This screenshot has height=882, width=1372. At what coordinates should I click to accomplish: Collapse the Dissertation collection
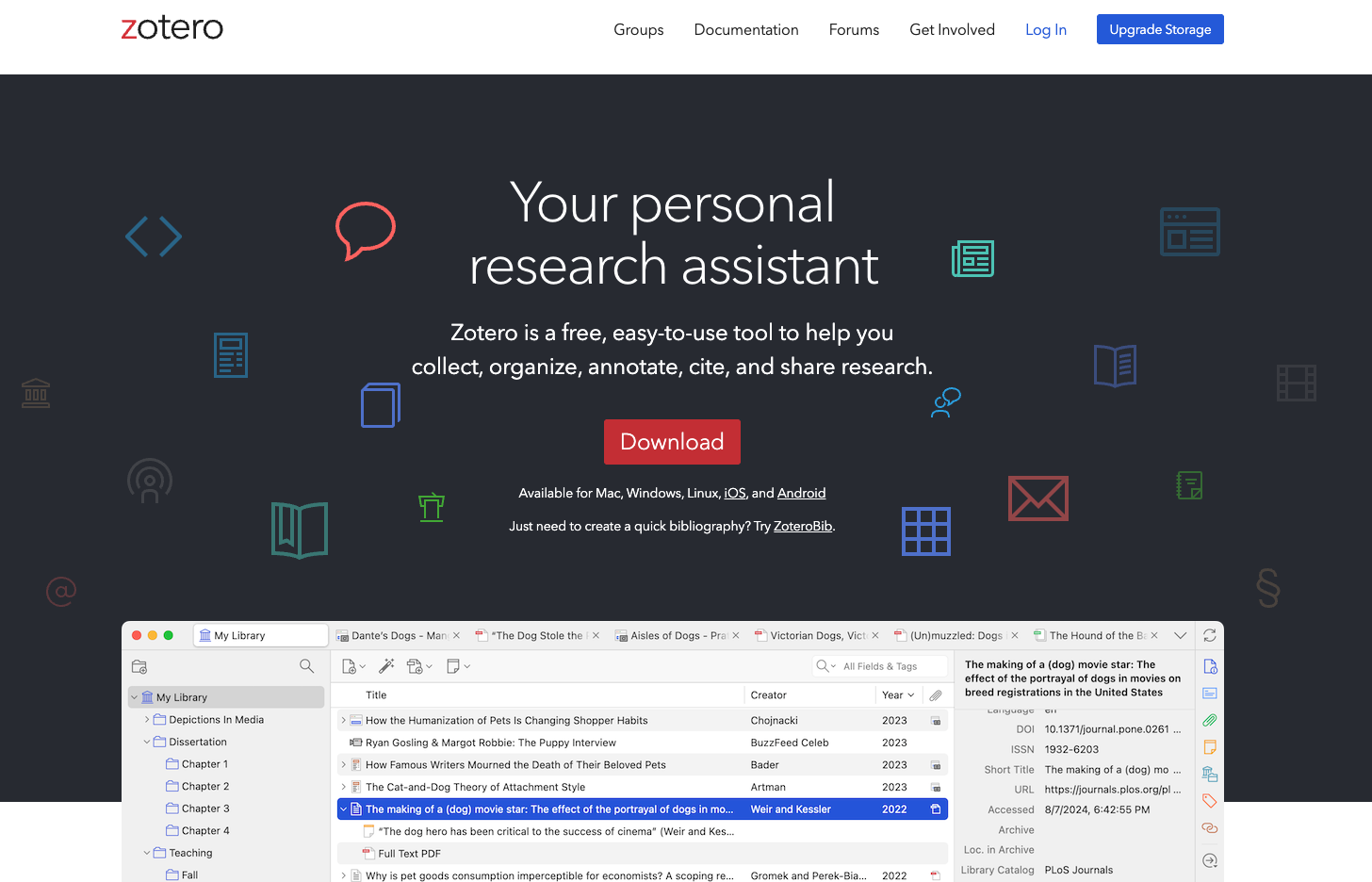tap(147, 743)
